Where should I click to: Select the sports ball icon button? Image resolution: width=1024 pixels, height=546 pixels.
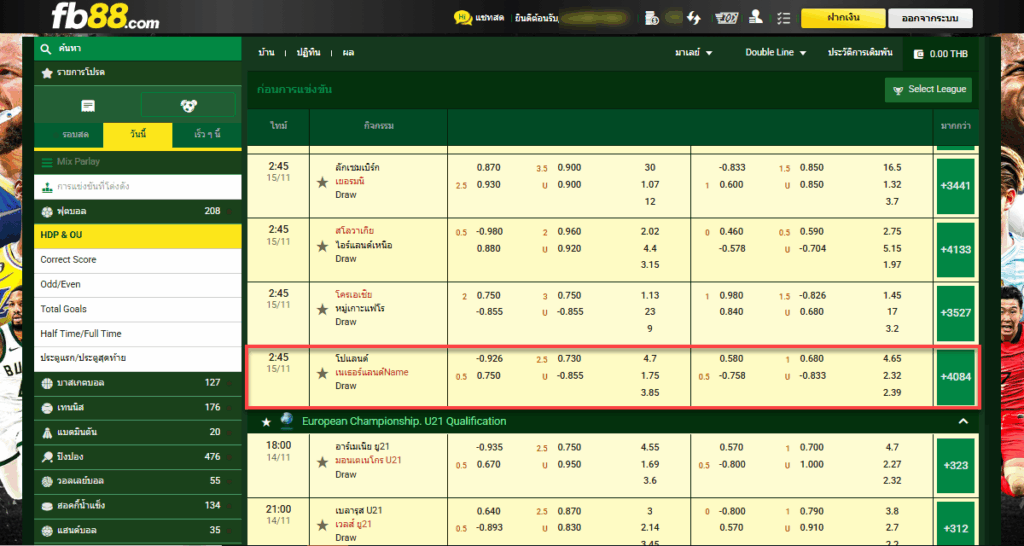188,105
